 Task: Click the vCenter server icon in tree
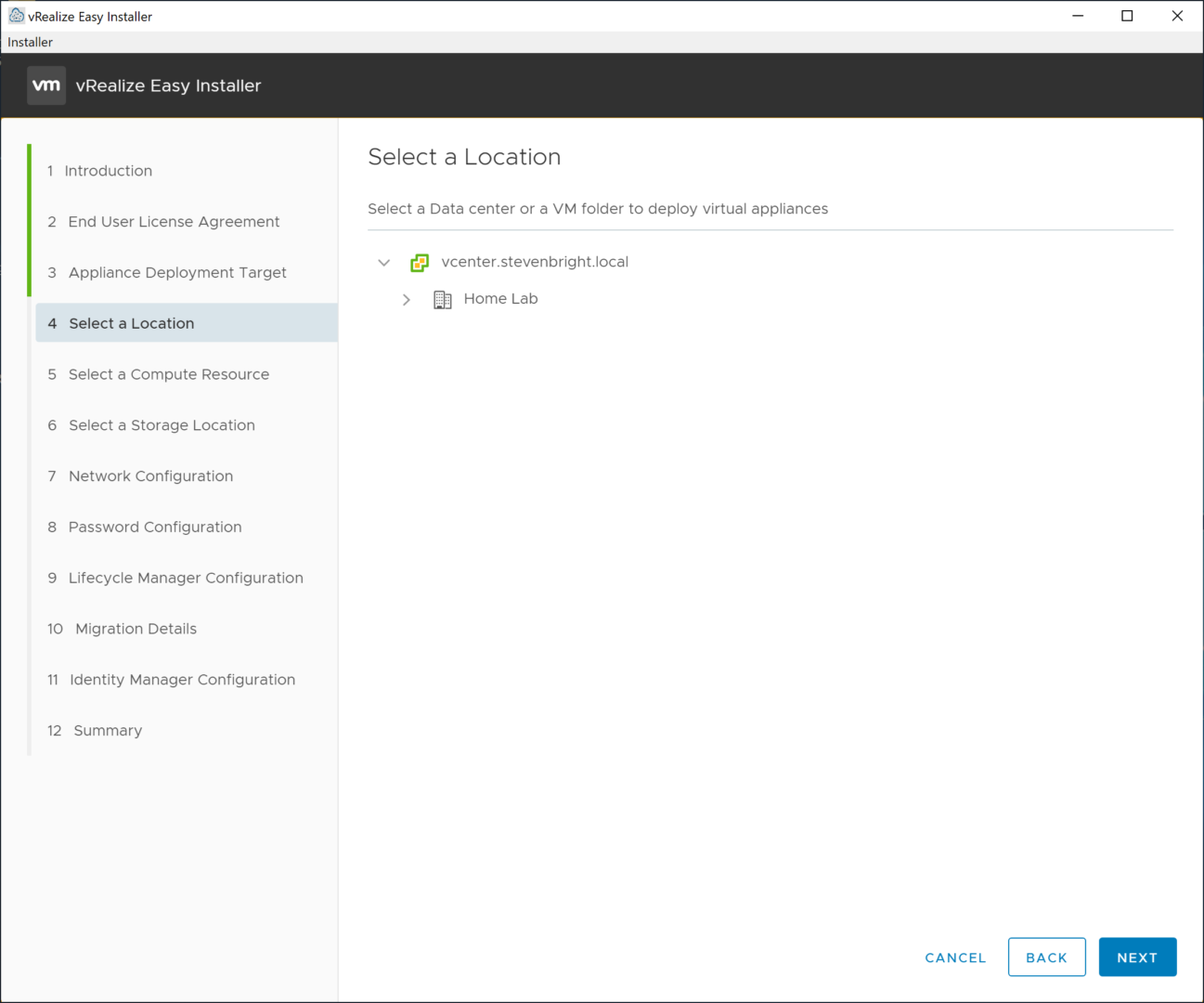pyautogui.click(x=420, y=263)
